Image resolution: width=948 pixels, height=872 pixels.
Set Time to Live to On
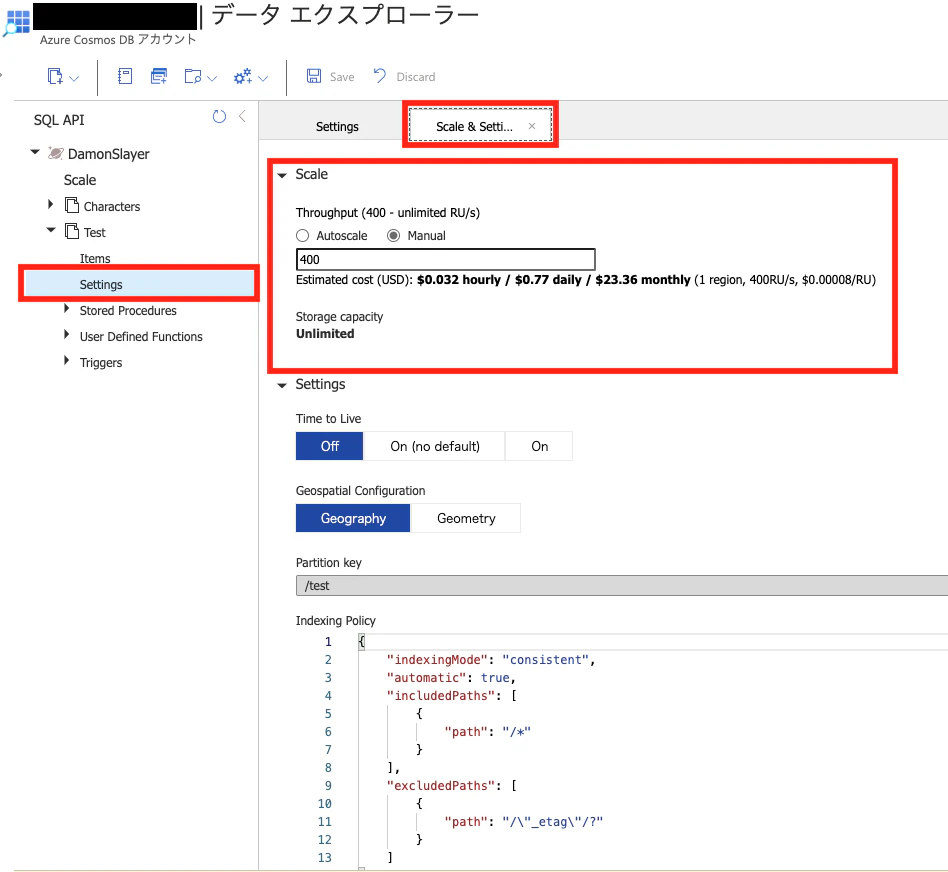tap(539, 446)
